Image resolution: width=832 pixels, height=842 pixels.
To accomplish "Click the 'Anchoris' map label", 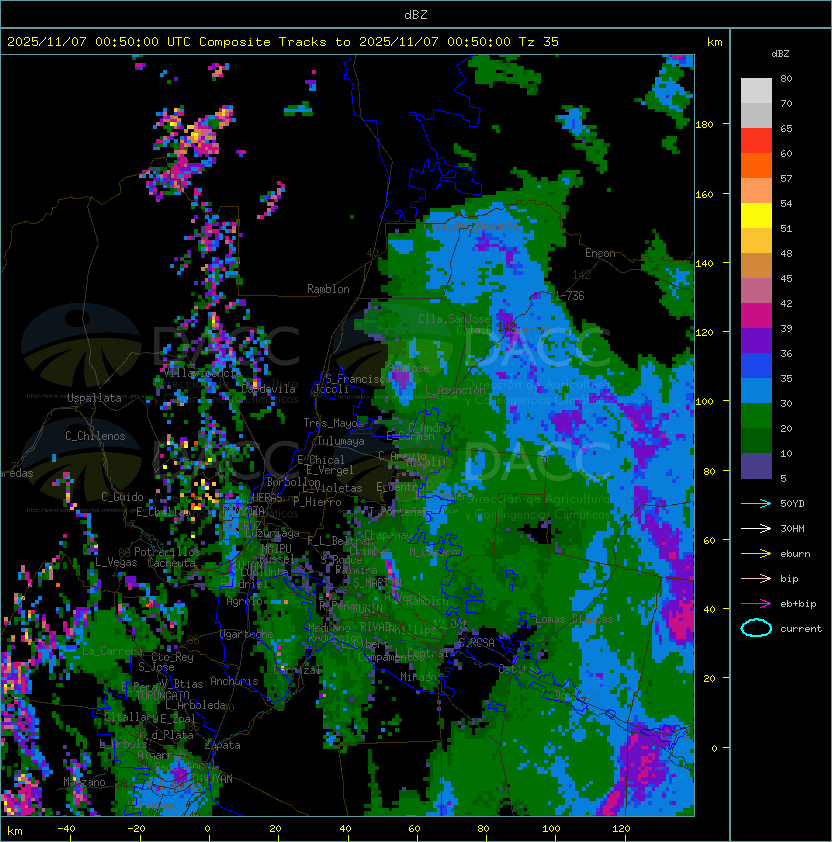I will coord(234,681).
